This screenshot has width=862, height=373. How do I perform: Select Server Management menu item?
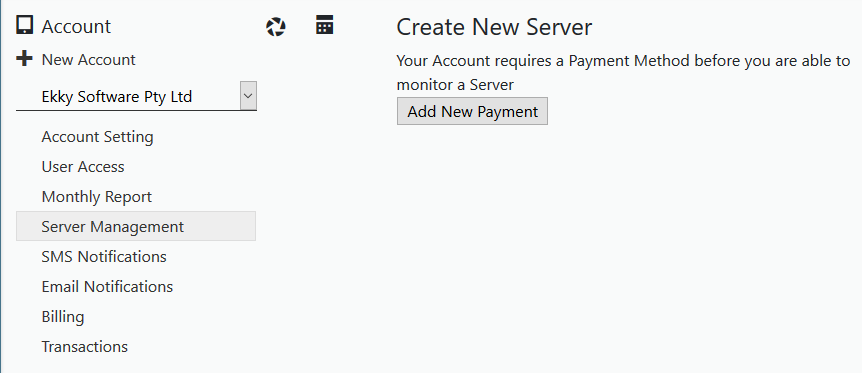[136, 226]
